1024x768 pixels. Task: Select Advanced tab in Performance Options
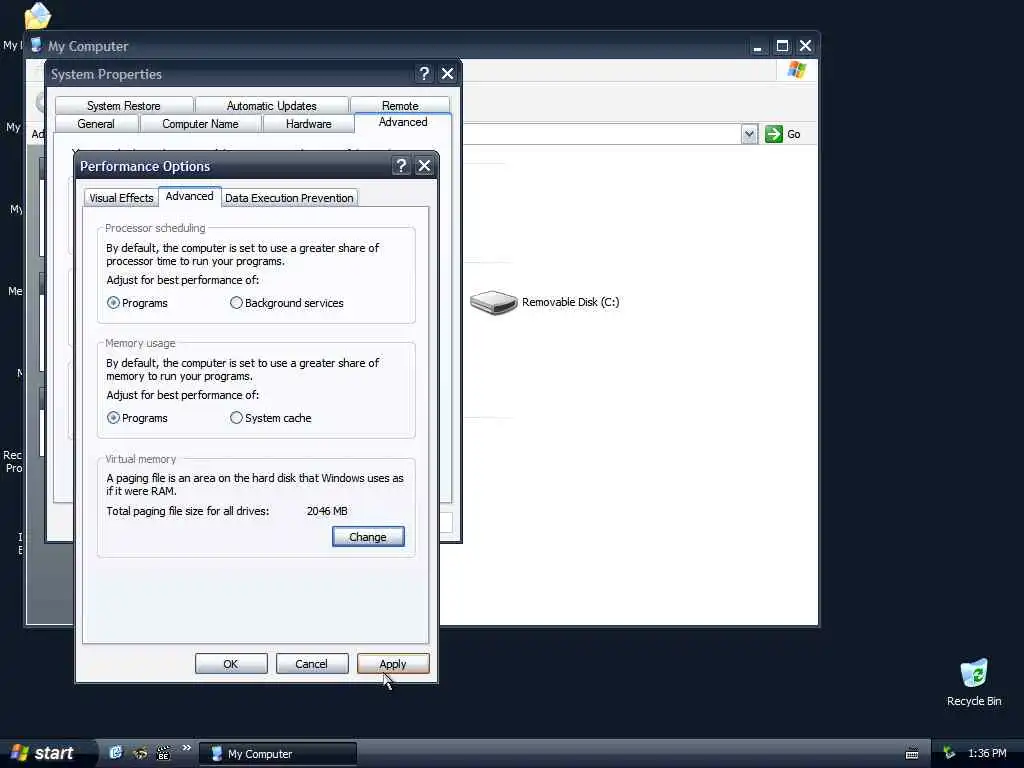189,196
